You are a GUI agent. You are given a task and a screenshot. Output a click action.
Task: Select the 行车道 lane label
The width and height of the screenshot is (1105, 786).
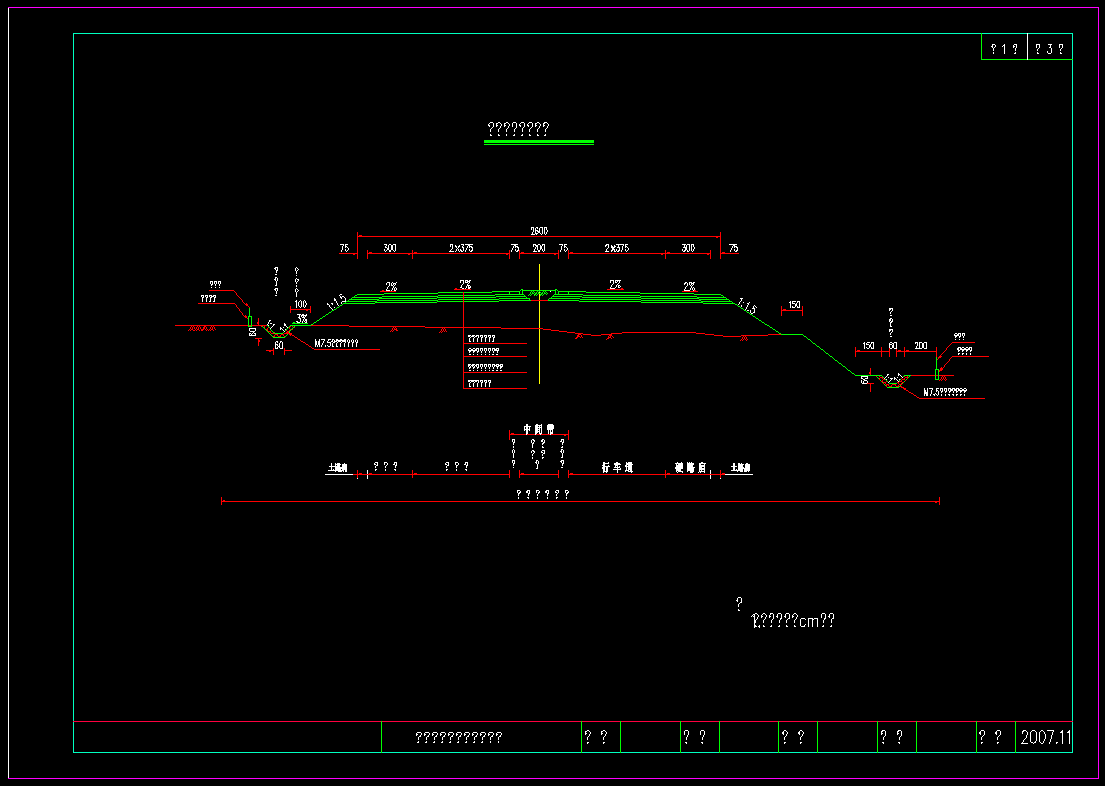617,467
